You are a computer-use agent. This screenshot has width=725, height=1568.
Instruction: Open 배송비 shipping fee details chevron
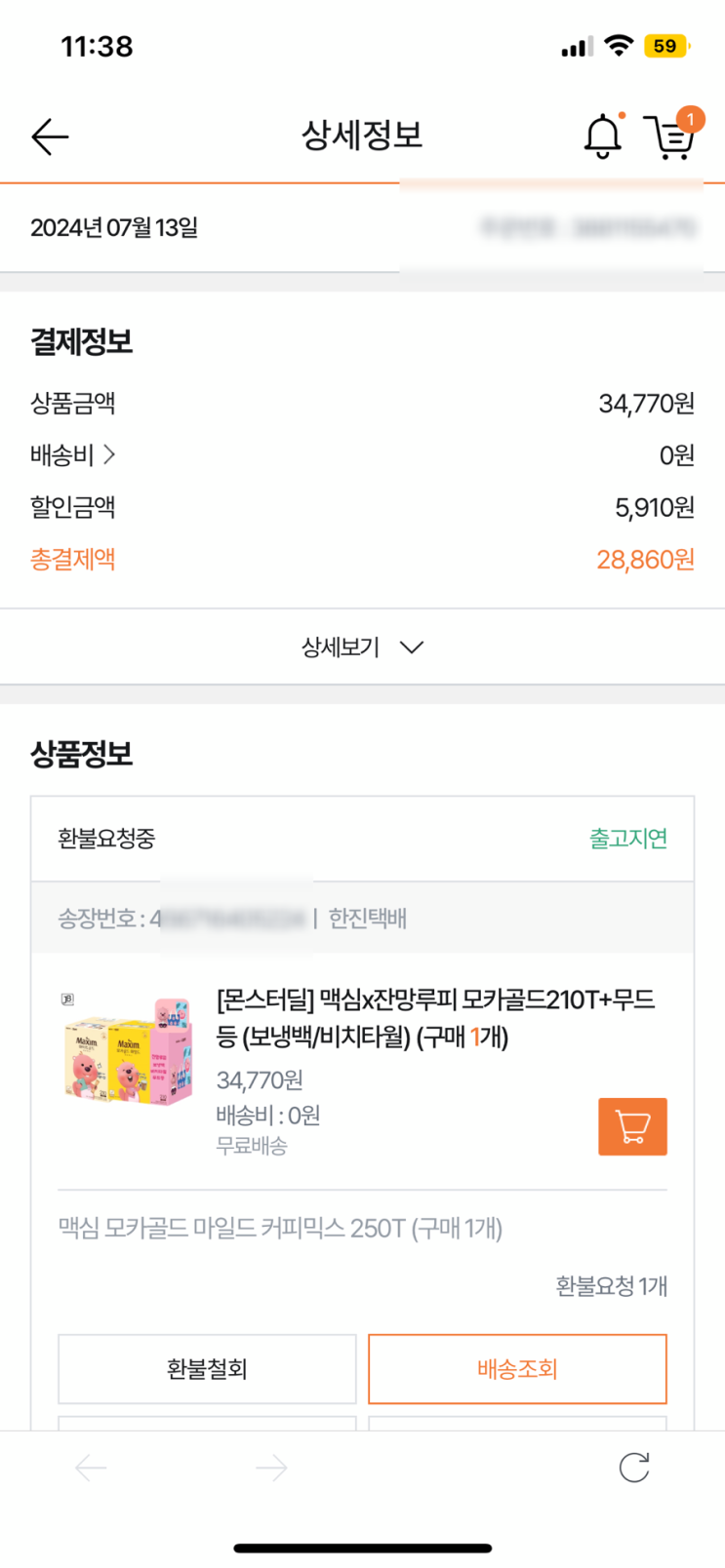109,454
